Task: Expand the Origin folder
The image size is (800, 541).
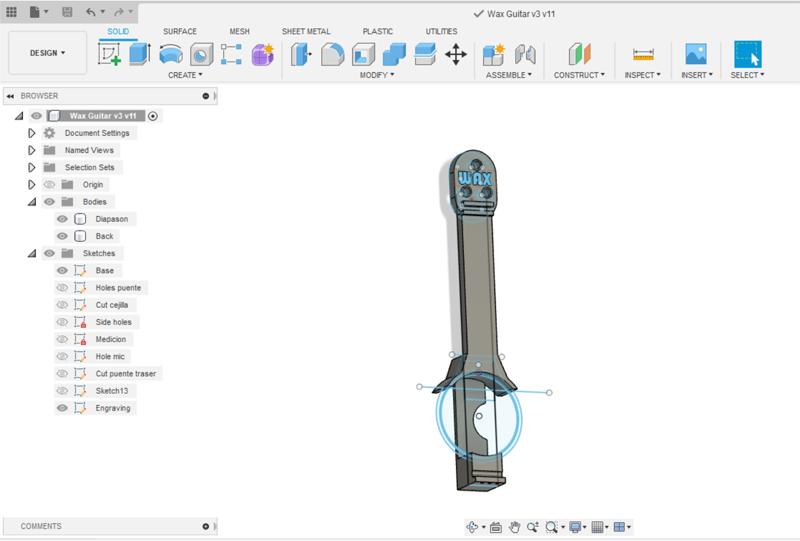Action: (x=32, y=184)
